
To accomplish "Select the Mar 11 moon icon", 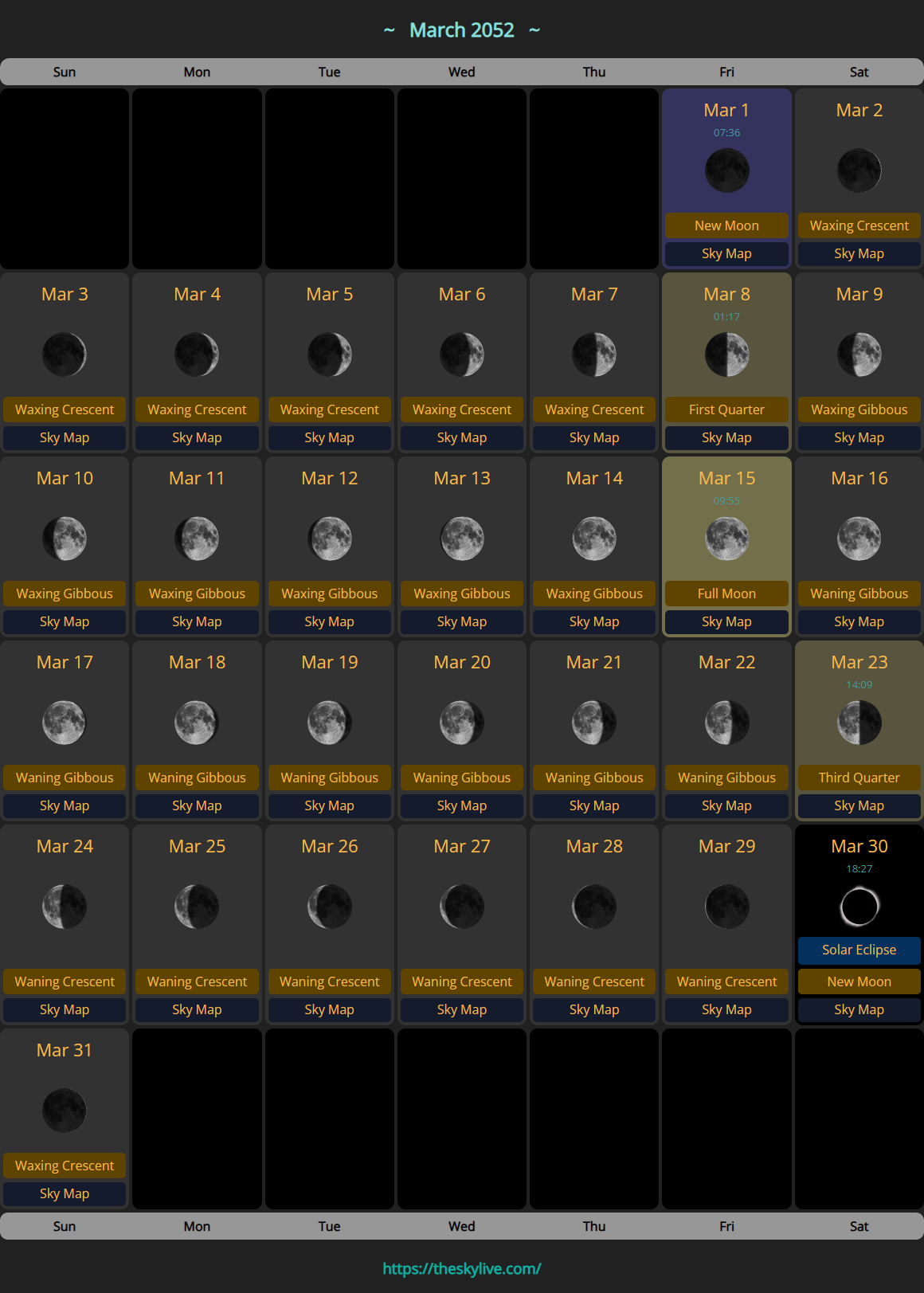I will point(197,539).
